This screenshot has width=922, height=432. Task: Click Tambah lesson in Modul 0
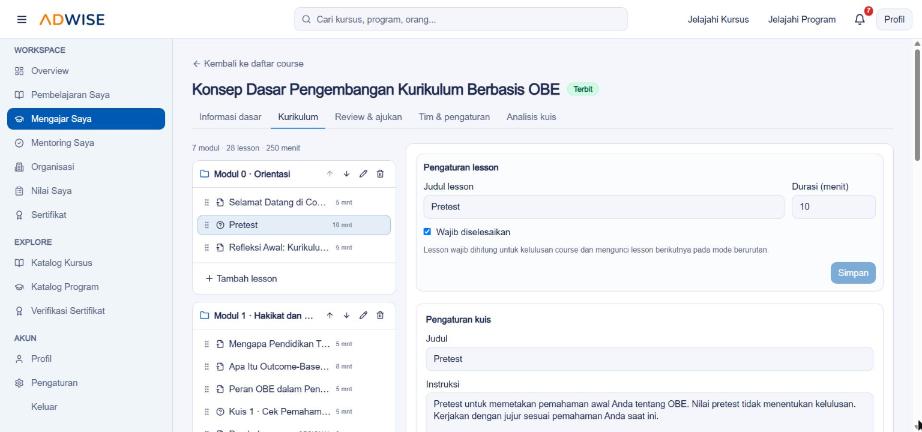[x=241, y=279]
